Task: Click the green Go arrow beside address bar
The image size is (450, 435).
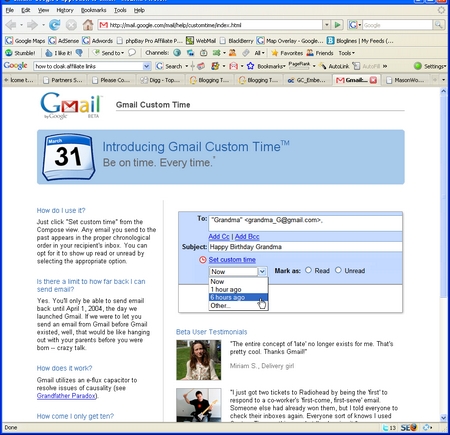Action: pos(337,25)
